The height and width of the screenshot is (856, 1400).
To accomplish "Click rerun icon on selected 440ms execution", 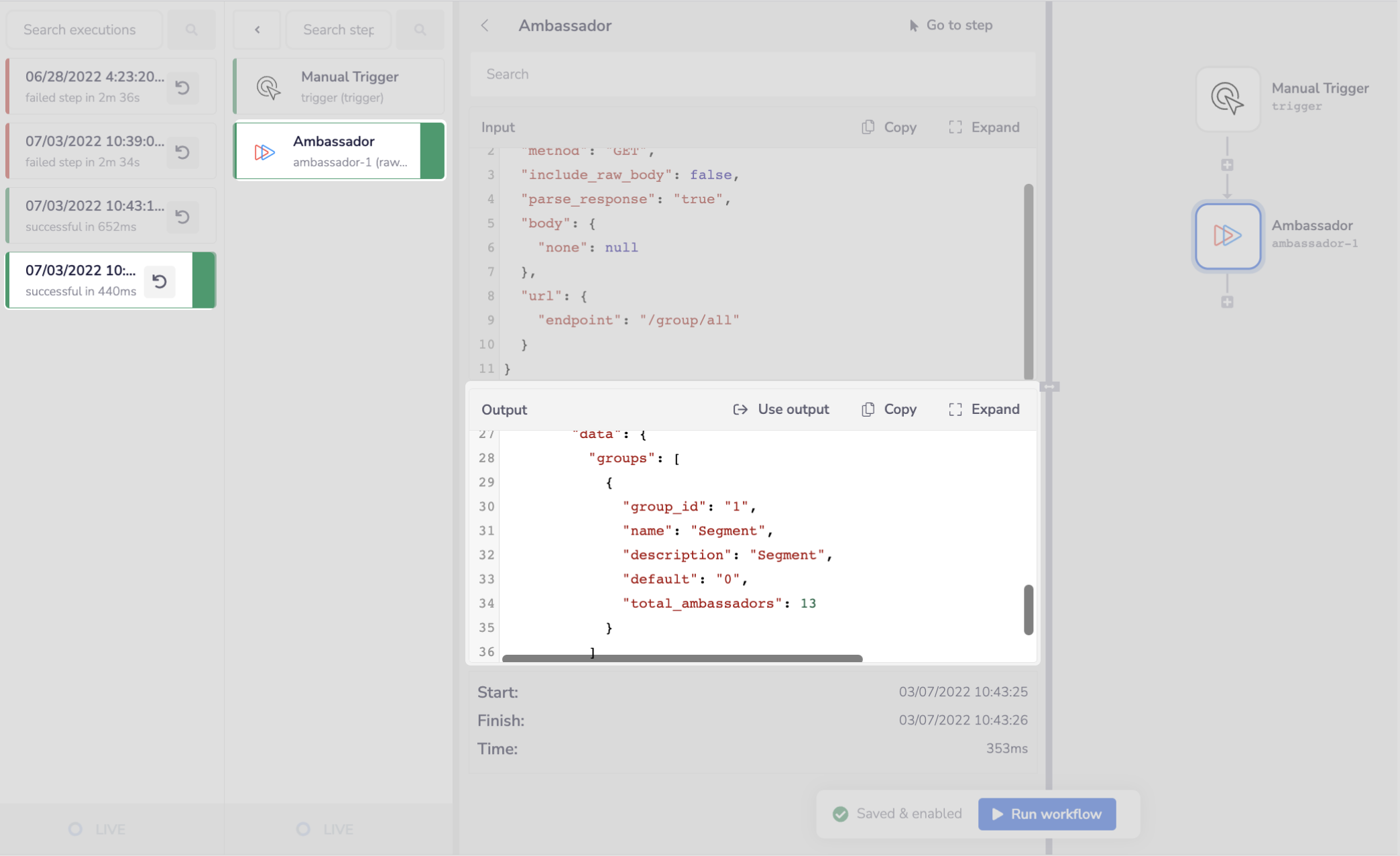I will point(160,281).
